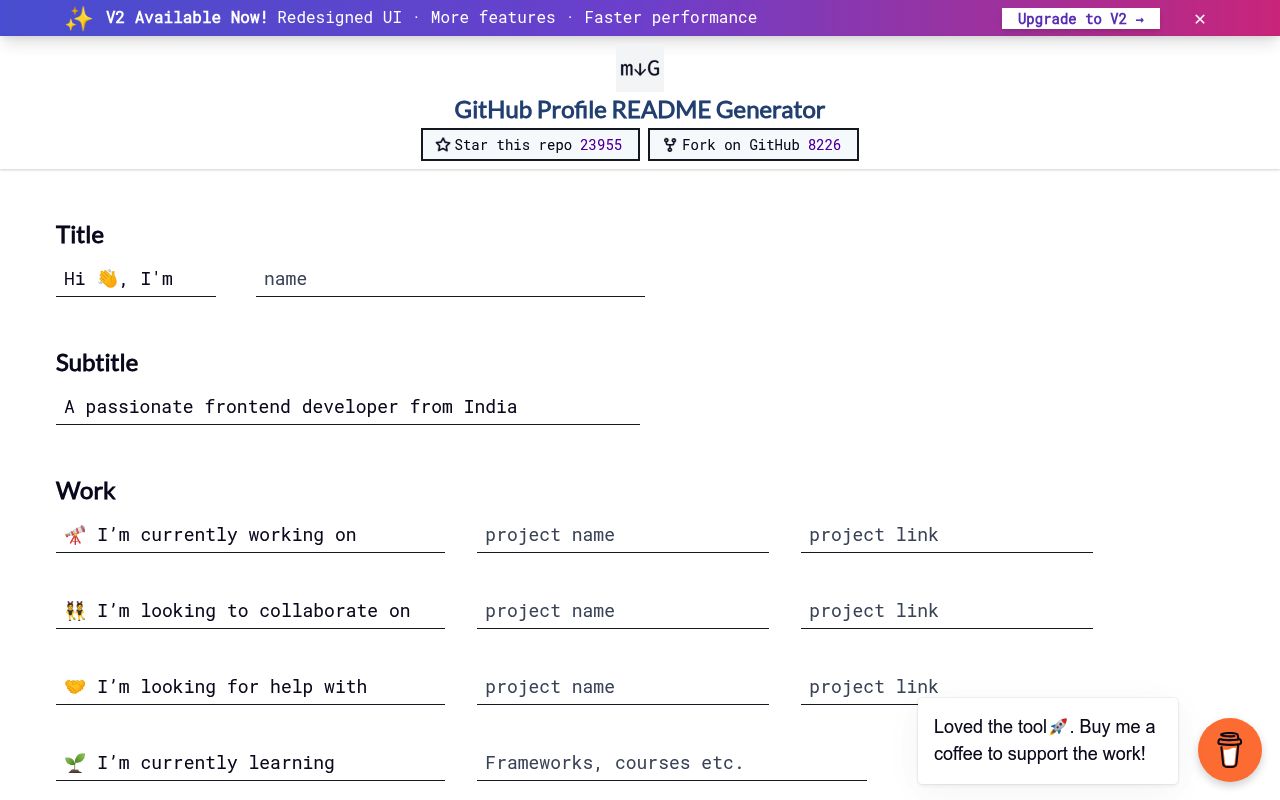This screenshot has height=800, width=1280.
Task: Click the subtitle text field
Action: 348,407
